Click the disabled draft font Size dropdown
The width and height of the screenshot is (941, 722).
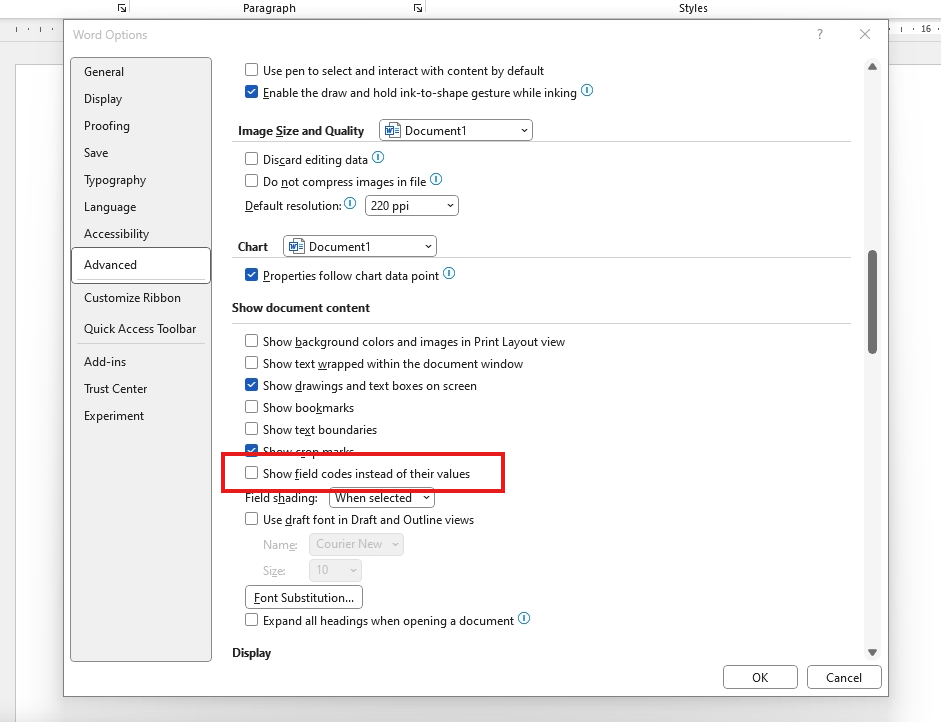click(335, 570)
